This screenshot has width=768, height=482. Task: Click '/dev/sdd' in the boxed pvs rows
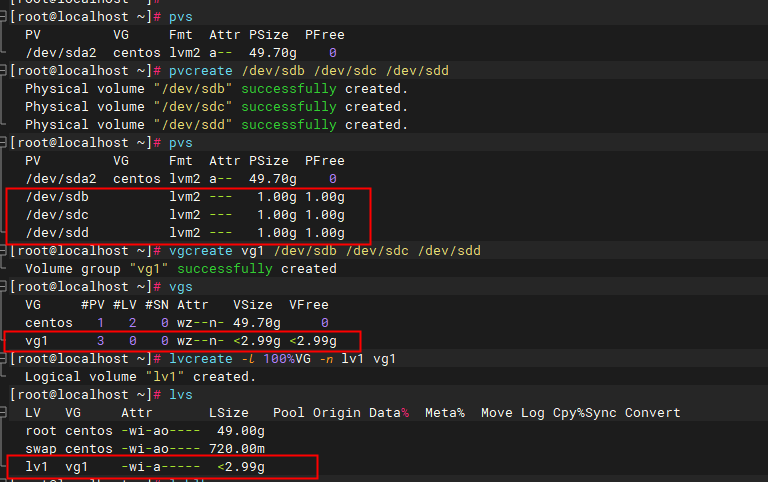click(57, 233)
